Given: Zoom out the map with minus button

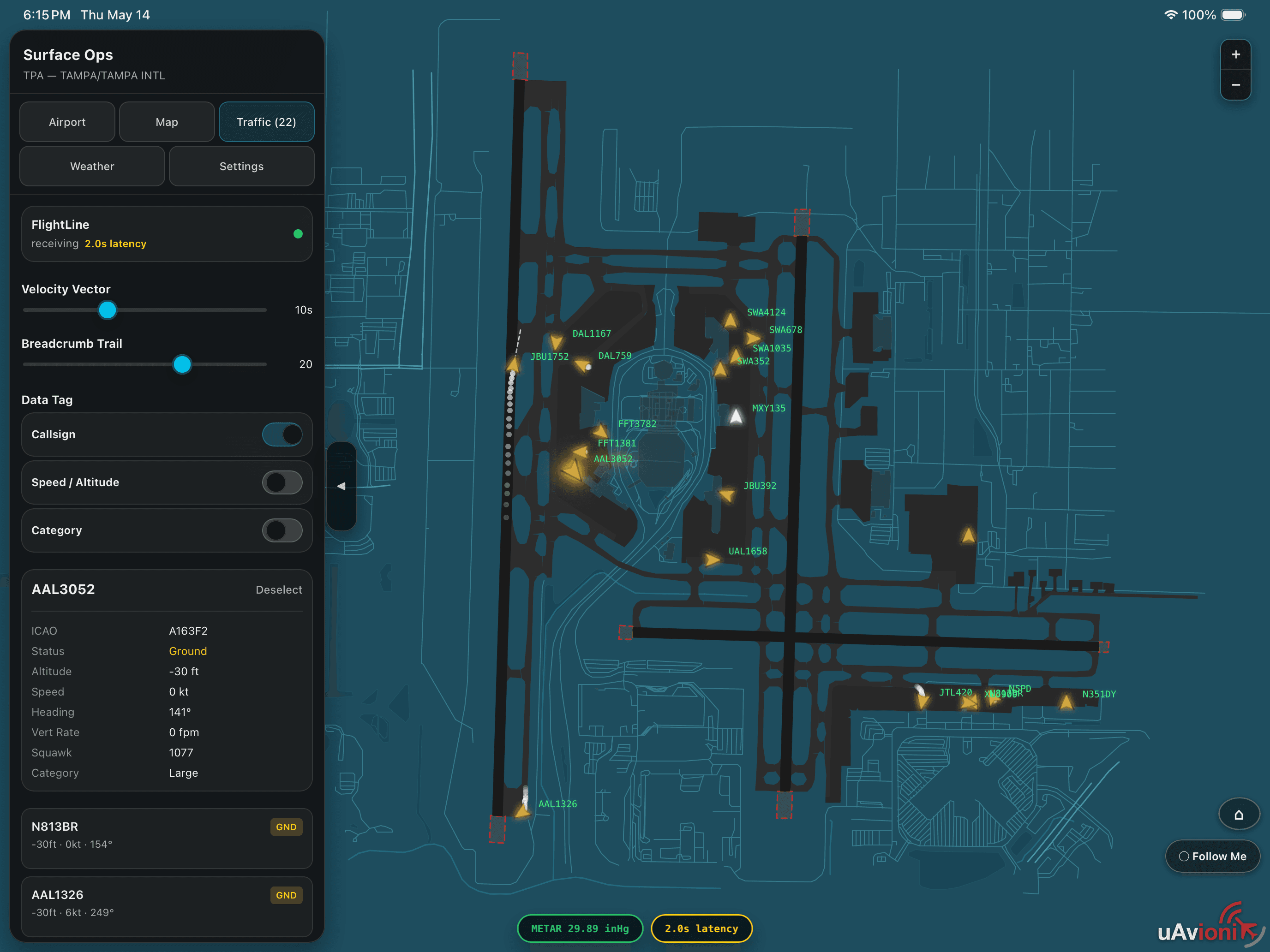Looking at the screenshot, I should (x=1235, y=85).
